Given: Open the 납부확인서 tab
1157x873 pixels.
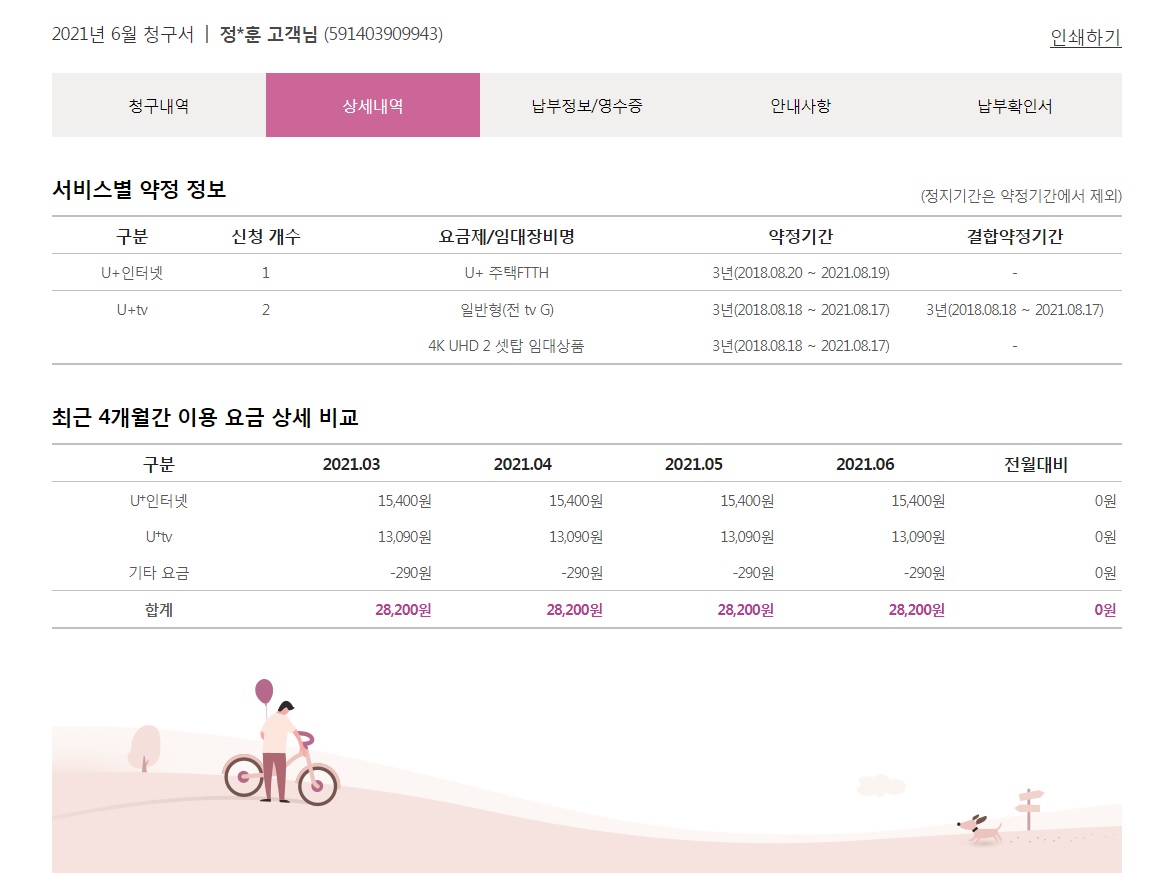Looking at the screenshot, I should tap(1014, 105).
